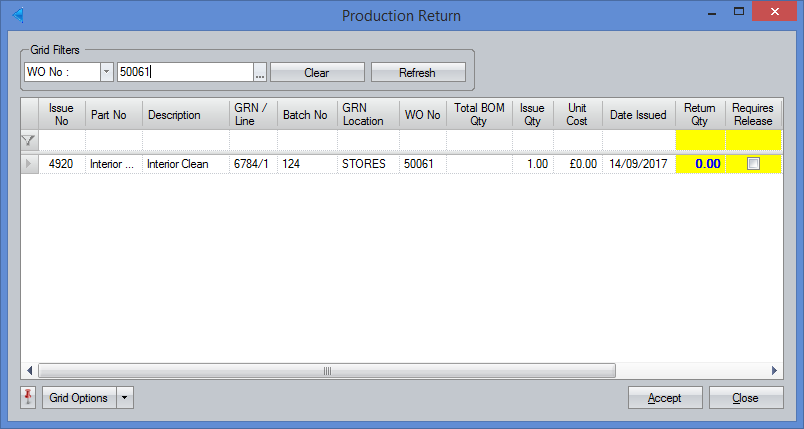Expand the Grid Options dropdown arrow
Screen dimensions: 804x429
pyautogui.click(x=125, y=398)
